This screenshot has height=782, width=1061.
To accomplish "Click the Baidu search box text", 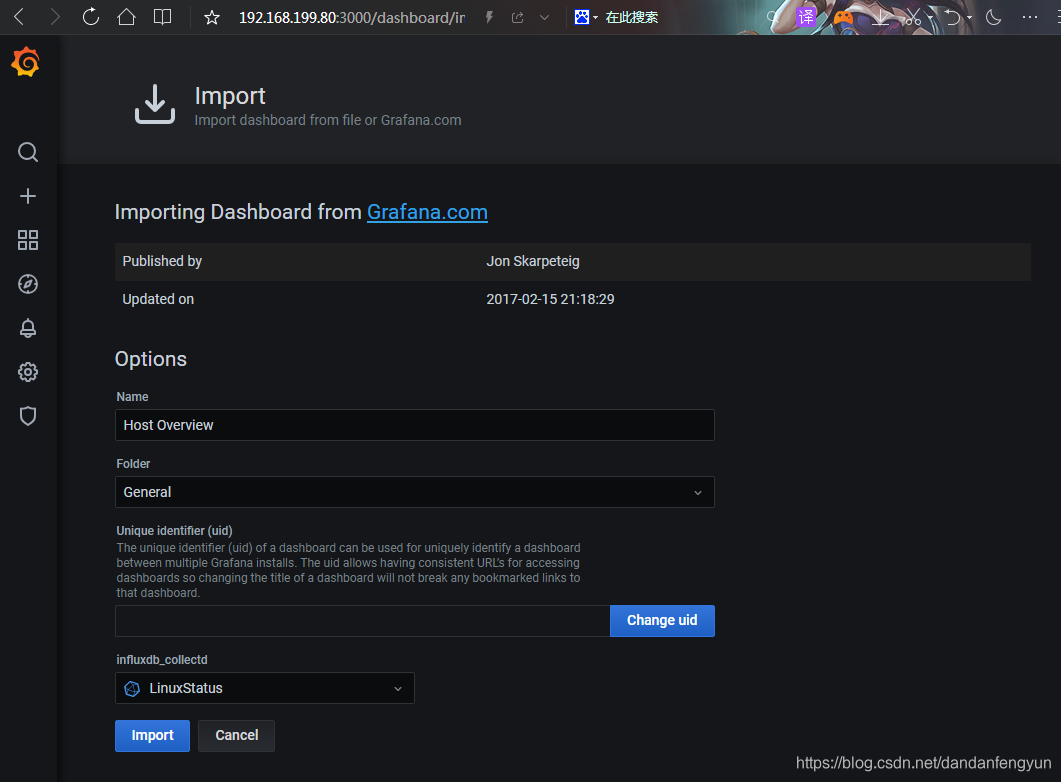I will (631, 18).
